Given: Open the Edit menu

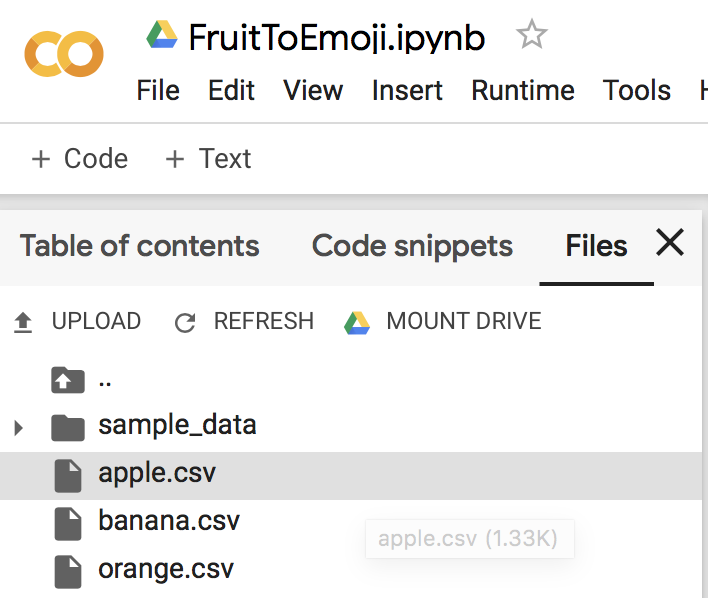Looking at the screenshot, I should (x=231, y=90).
